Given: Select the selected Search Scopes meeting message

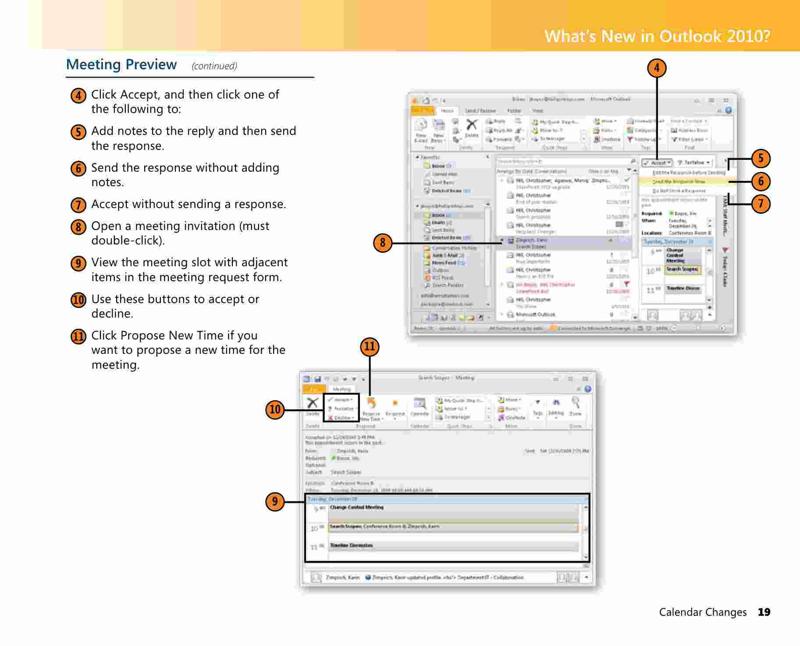Looking at the screenshot, I should click(x=565, y=243).
